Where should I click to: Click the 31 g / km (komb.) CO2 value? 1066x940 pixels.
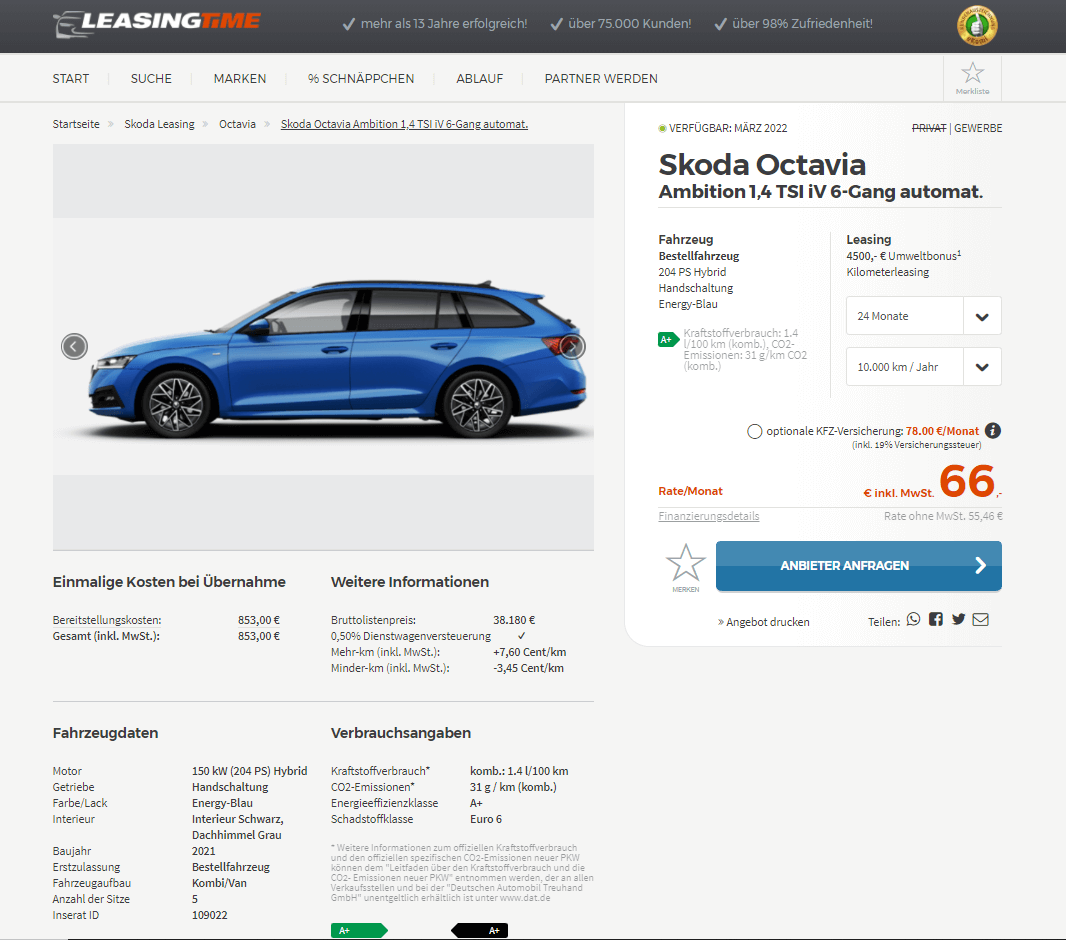pyautogui.click(x=513, y=787)
